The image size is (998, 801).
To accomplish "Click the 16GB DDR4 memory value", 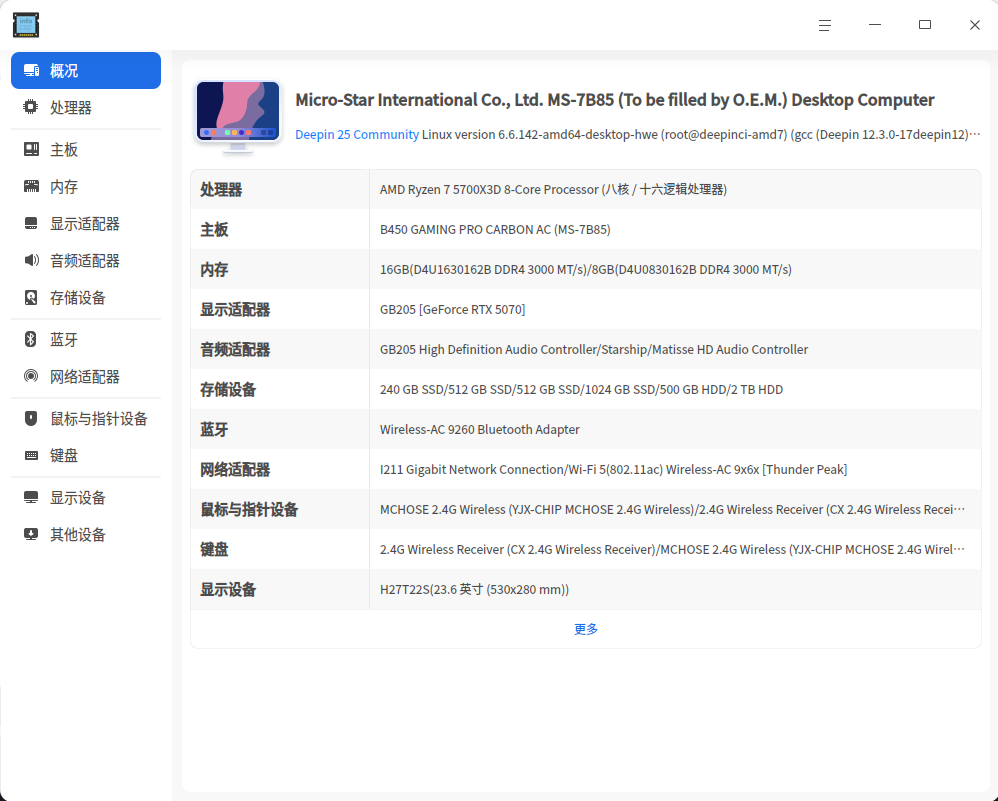I will pyautogui.click(x=586, y=269).
